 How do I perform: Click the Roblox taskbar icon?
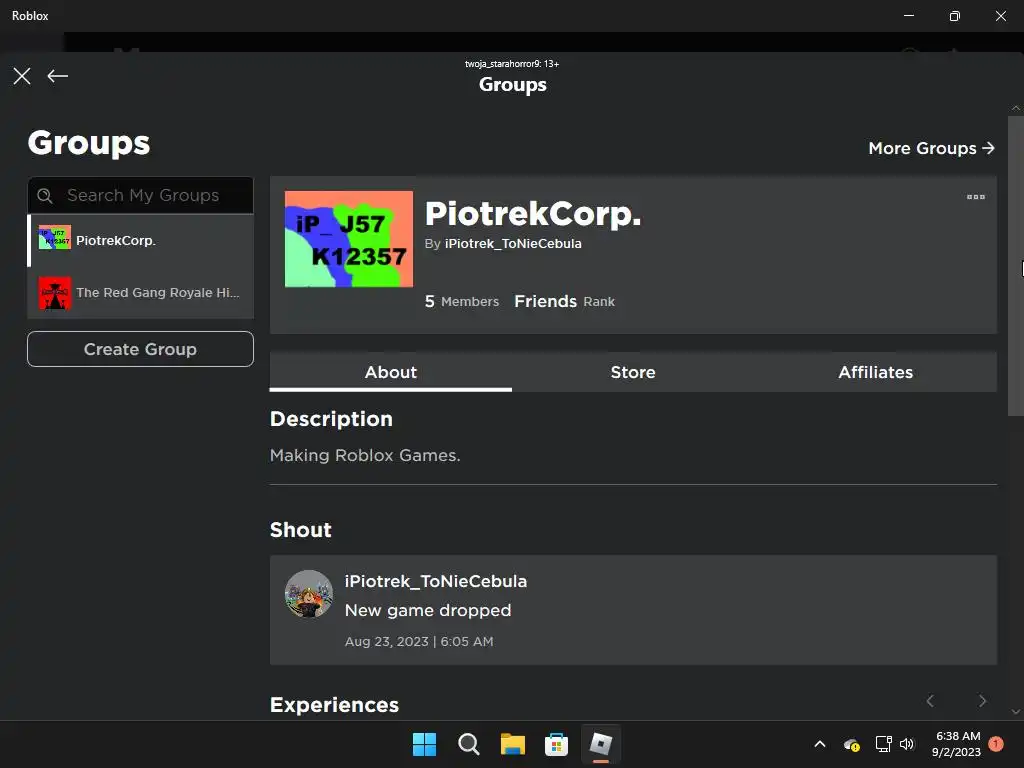click(601, 744)
